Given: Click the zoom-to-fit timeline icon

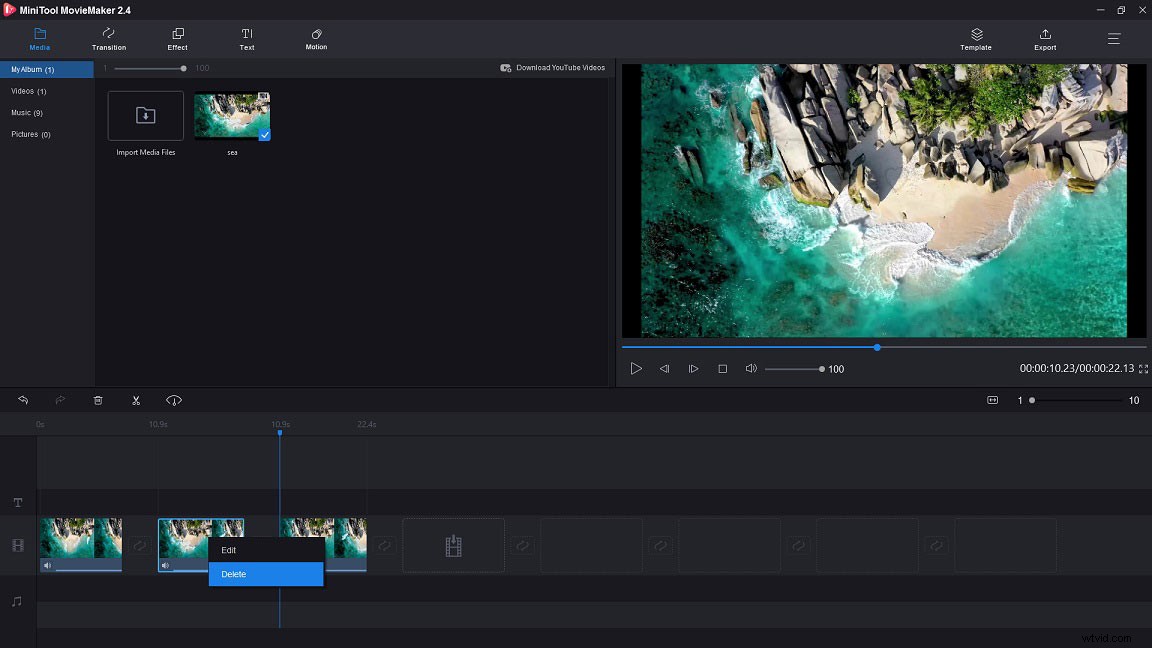Looking at the screenshot, I should 992,400.
